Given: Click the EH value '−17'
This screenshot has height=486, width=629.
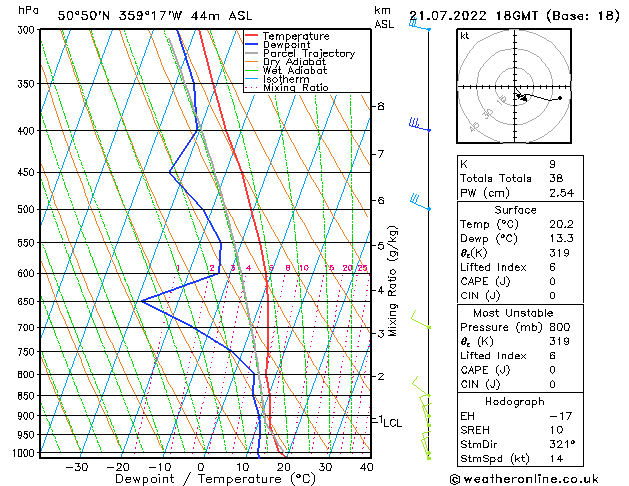Looking at the screenshot, I should tap(560, 416).
